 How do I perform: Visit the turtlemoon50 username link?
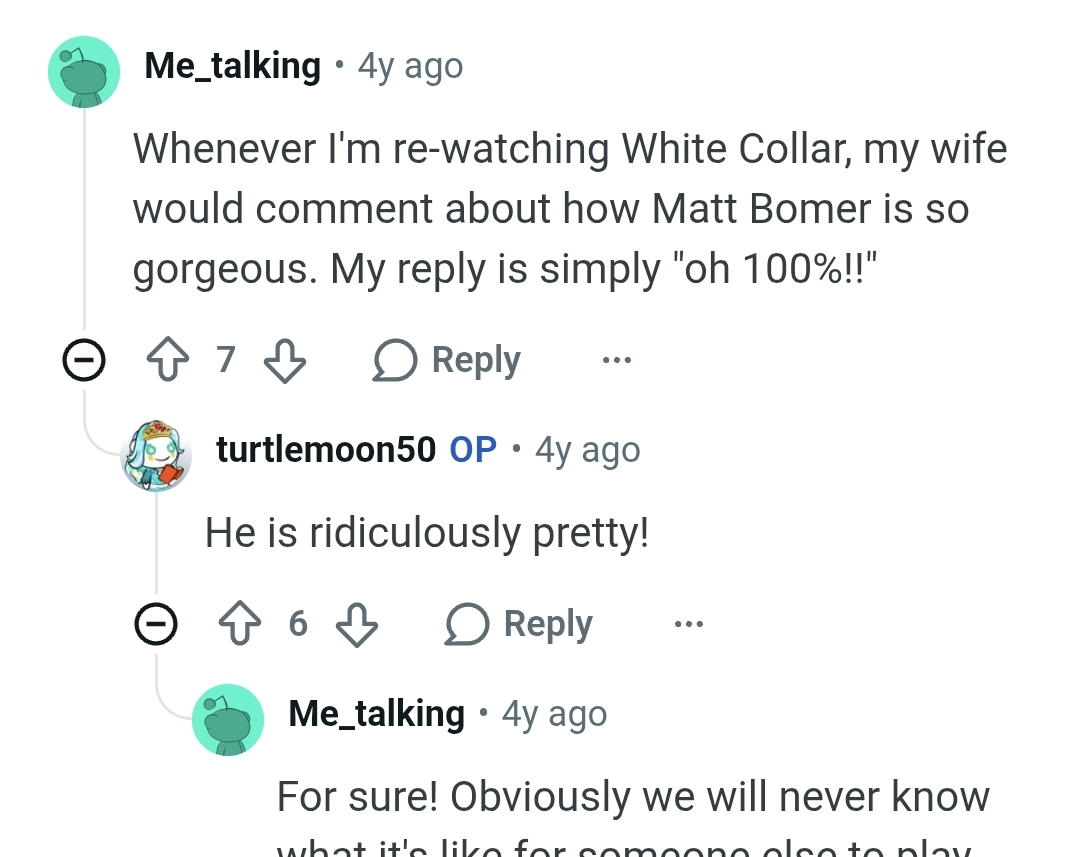[326, 449]
